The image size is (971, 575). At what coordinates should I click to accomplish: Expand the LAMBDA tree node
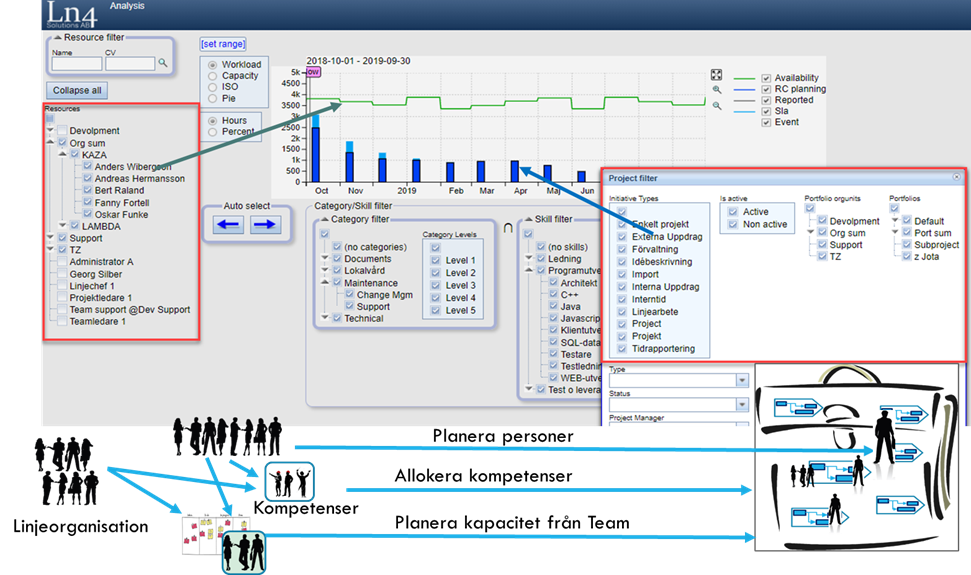[x=63, y=225]
